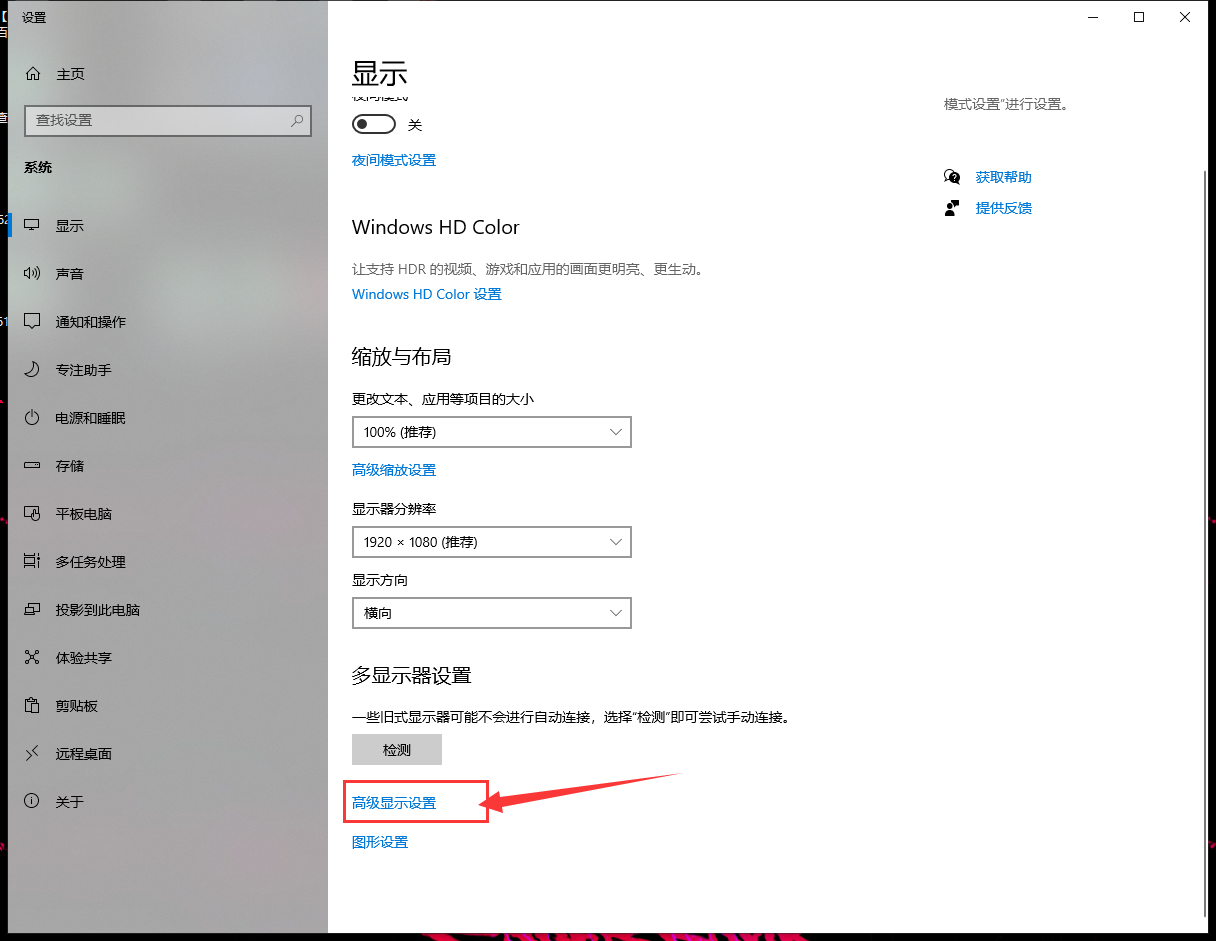Open the 高级显示设置 link
This screenshot has width=1216, height=941.
[x=394, y=803]
